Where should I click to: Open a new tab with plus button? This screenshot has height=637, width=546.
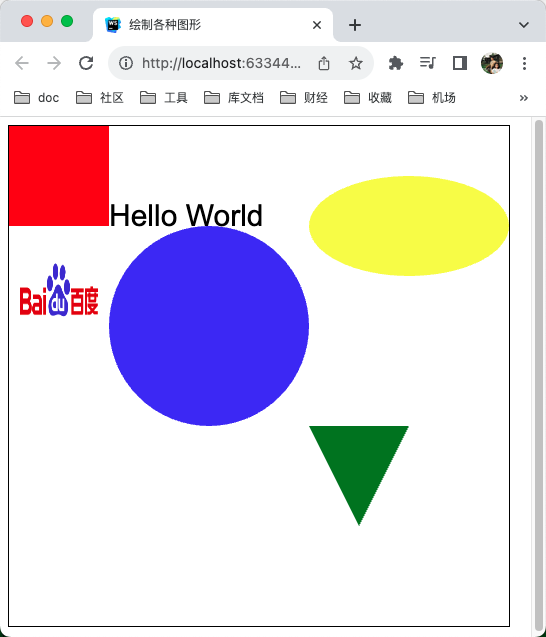(355, 25)
